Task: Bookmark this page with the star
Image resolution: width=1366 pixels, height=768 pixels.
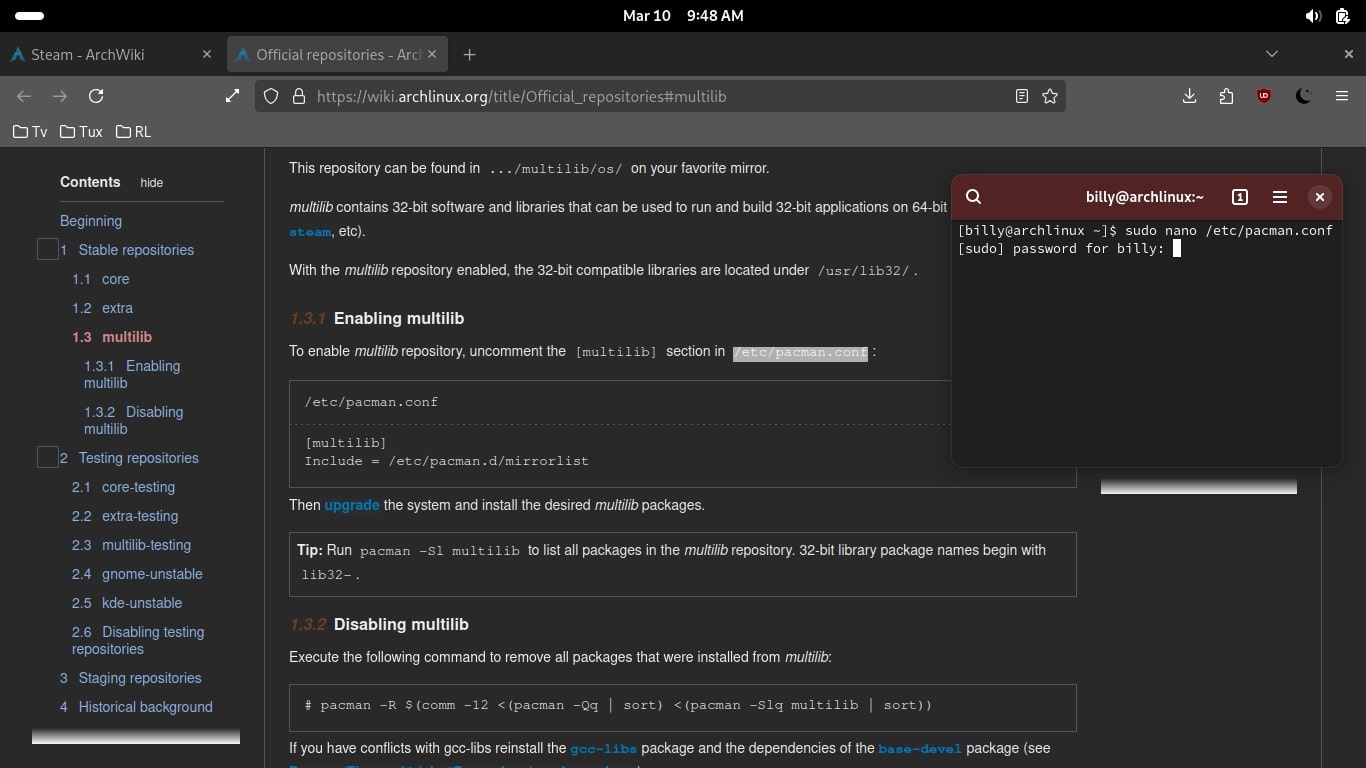Action: (1050, 96)
